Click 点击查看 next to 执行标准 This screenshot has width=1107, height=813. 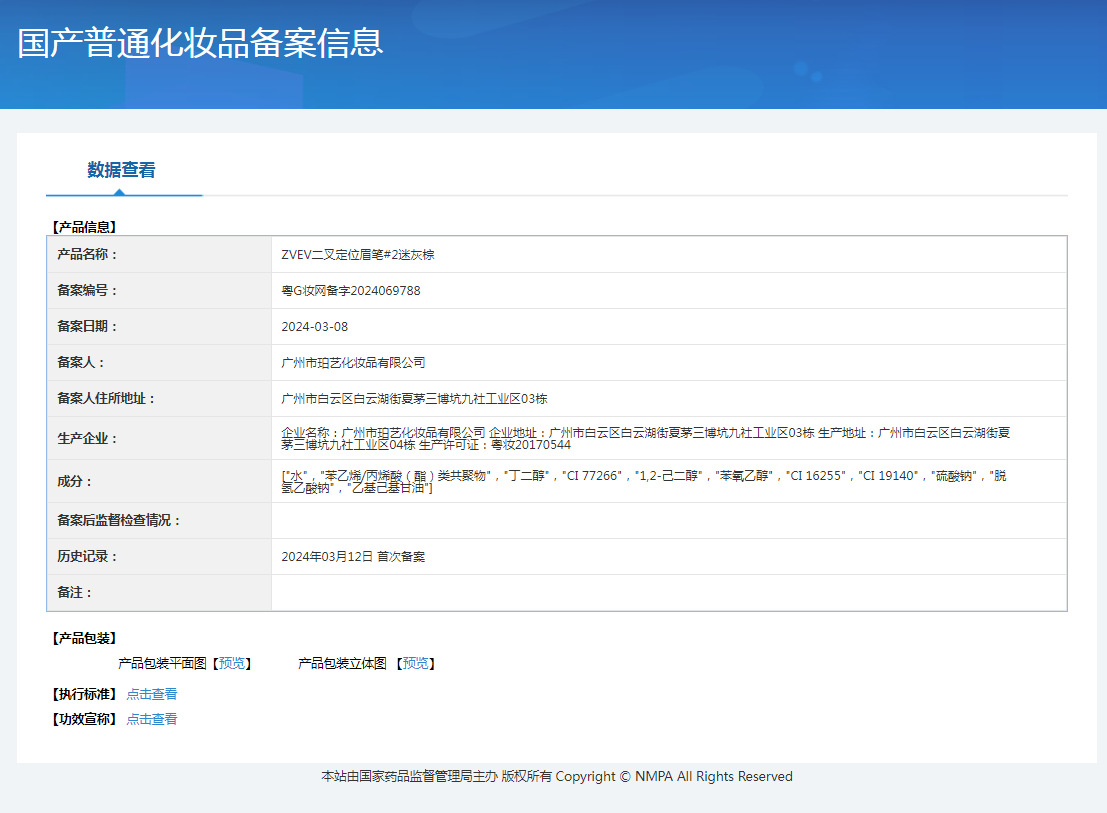(x=152, y=694)
